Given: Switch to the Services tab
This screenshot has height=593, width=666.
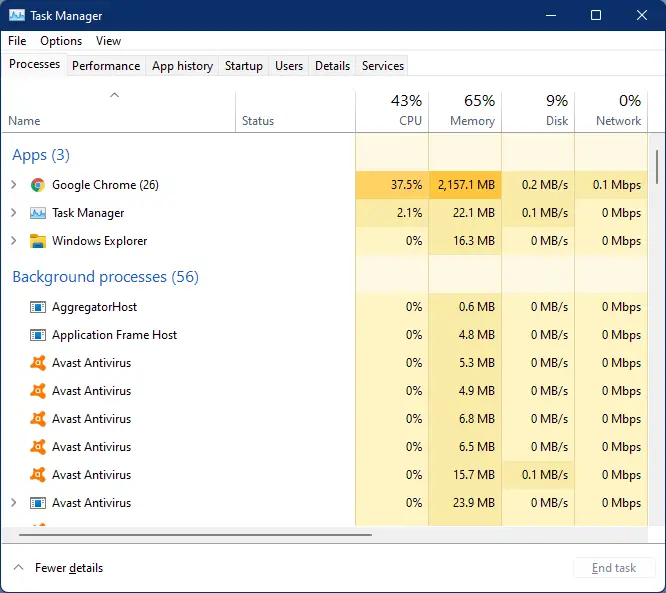Looking at the screenshot, I should pyautogui.click(x=382, y=66).
